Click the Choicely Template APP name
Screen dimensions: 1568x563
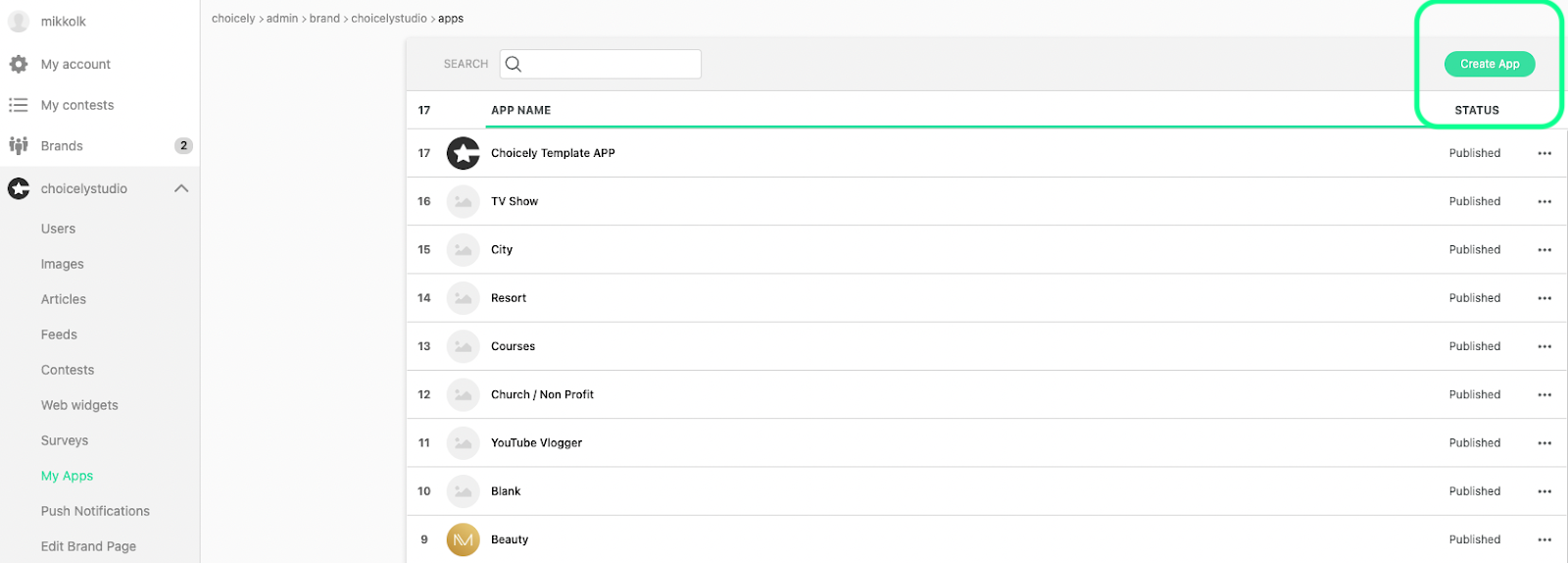pos(553,153)
